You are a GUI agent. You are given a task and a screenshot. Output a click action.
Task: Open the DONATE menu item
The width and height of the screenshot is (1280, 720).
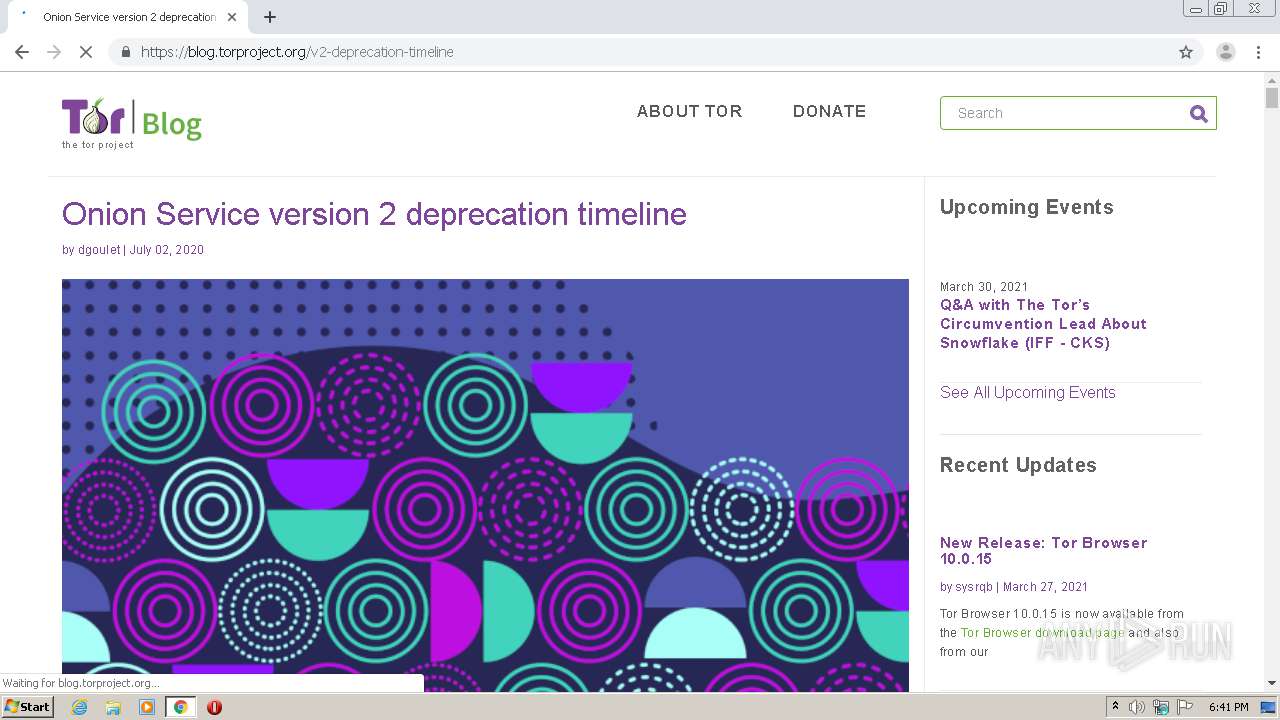830,111
